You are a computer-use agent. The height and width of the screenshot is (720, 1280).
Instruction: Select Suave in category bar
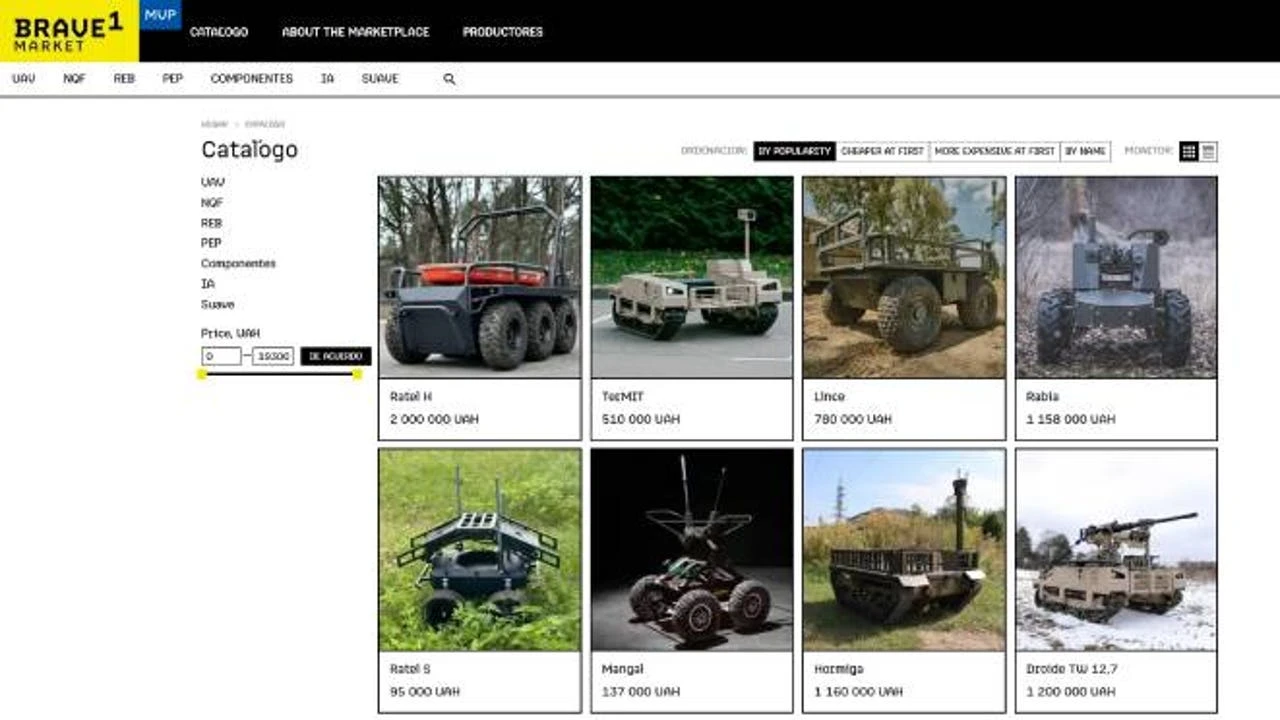coord(380,79)
